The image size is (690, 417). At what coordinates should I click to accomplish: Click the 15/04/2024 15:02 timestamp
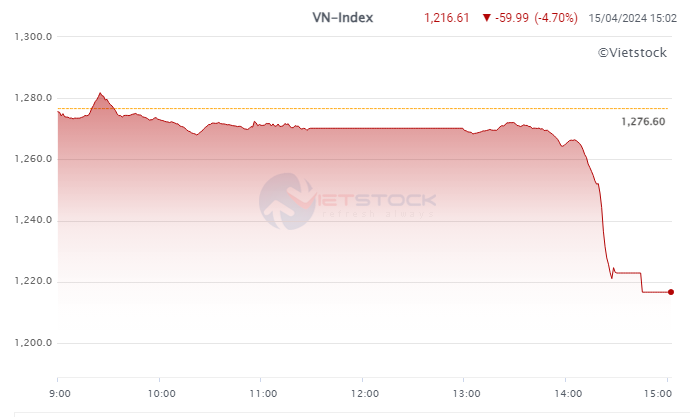pos(632,18)
